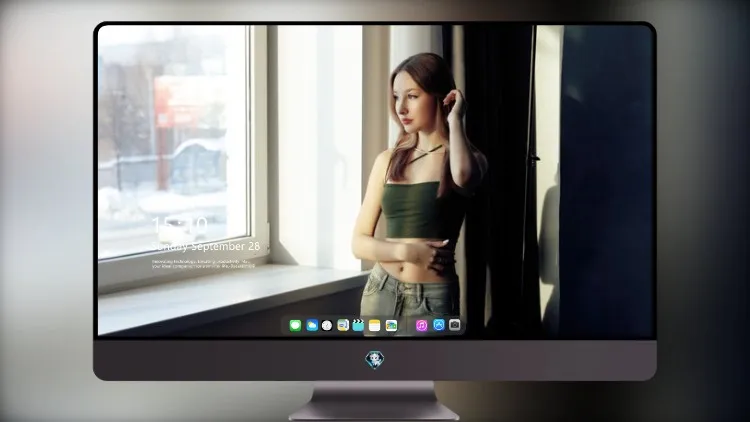Open the pink iTunes music icon

[421, 326]
